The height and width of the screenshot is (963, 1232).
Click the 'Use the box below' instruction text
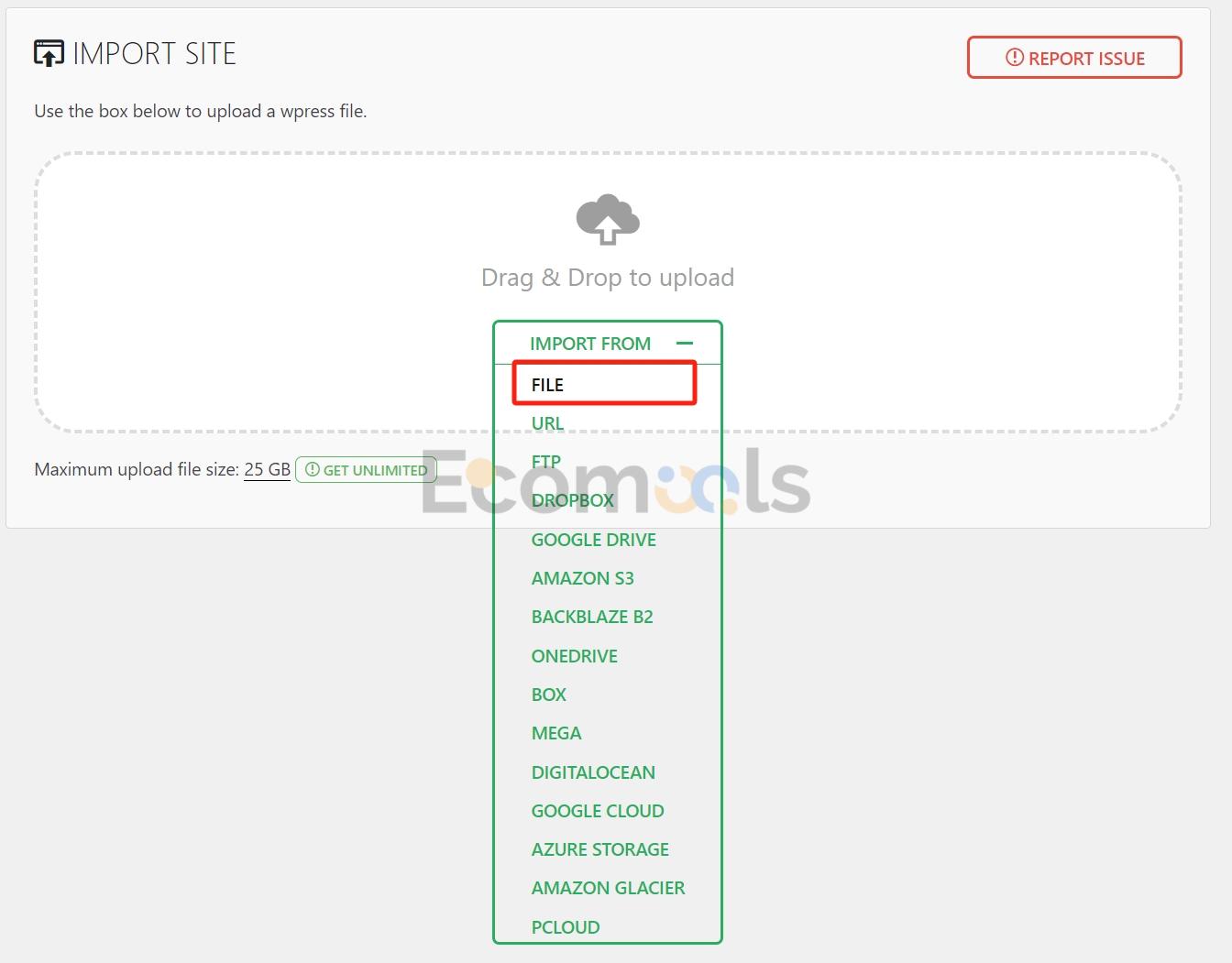(201, 111)
